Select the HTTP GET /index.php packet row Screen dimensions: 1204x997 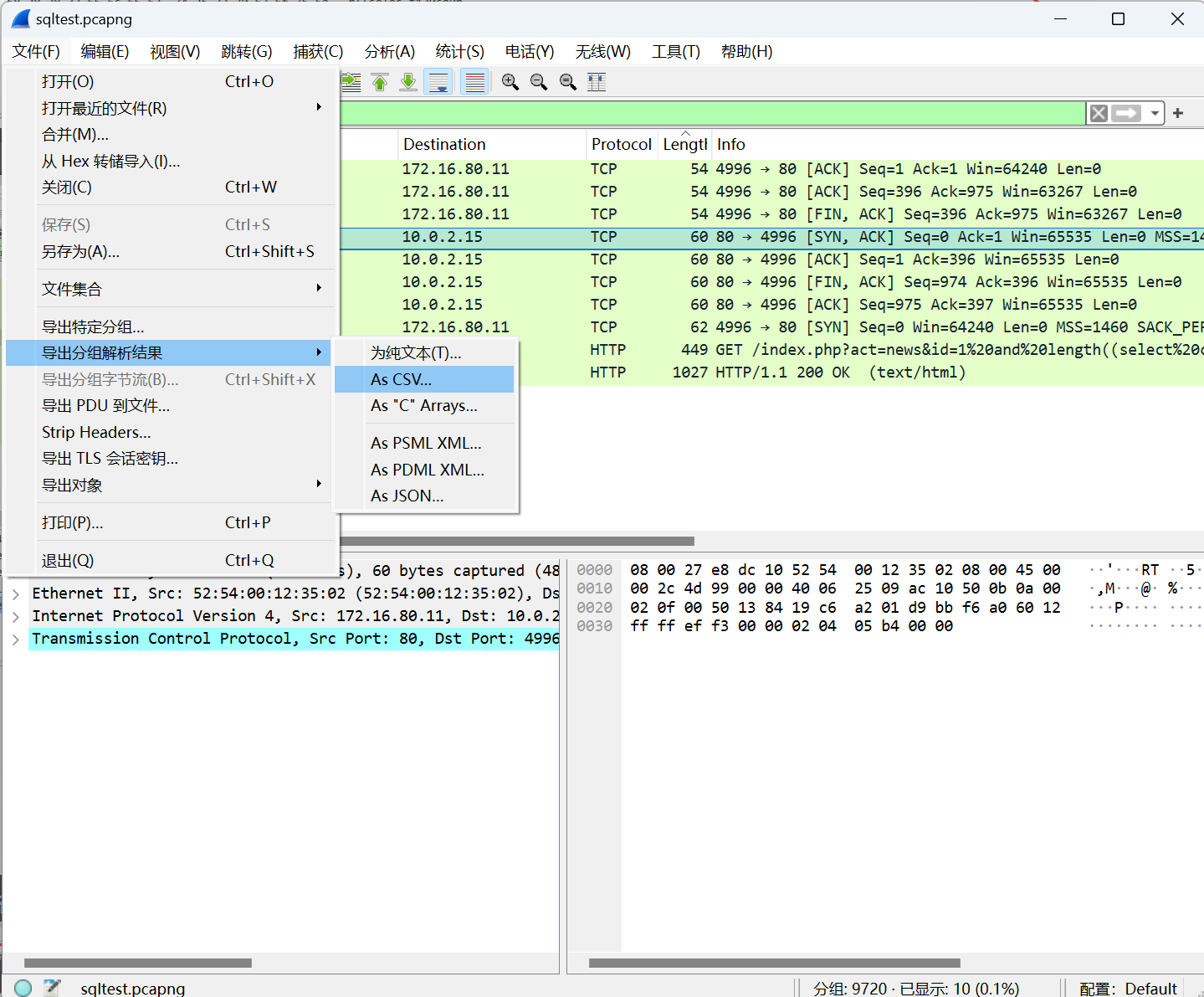tap(771, 350)
